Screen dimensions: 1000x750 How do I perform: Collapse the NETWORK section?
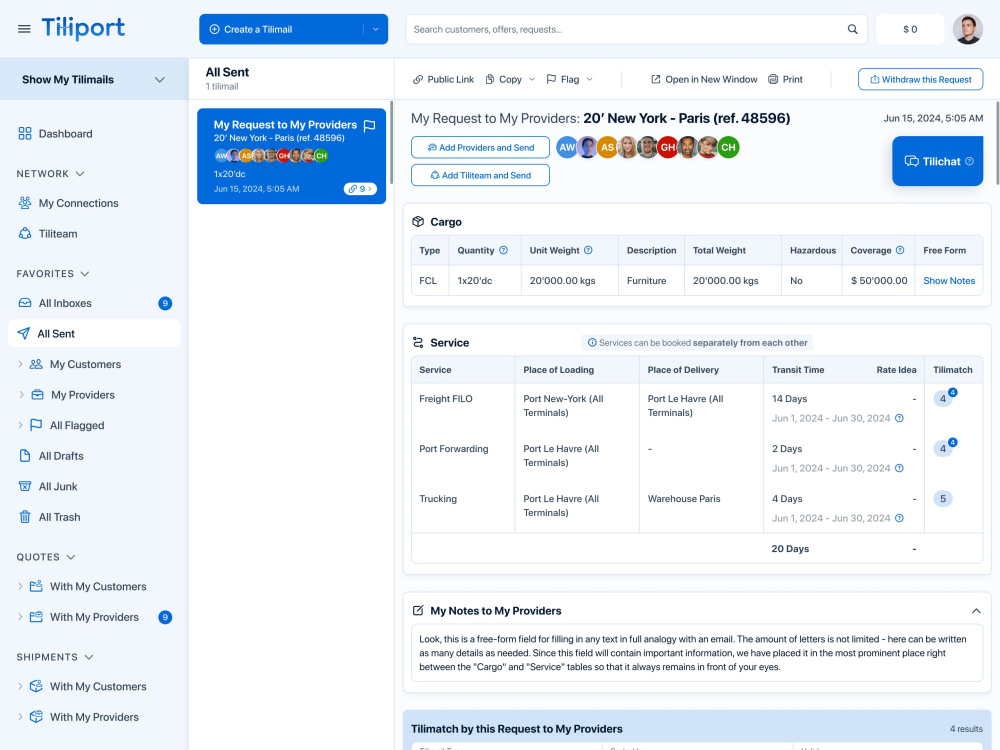80,173
